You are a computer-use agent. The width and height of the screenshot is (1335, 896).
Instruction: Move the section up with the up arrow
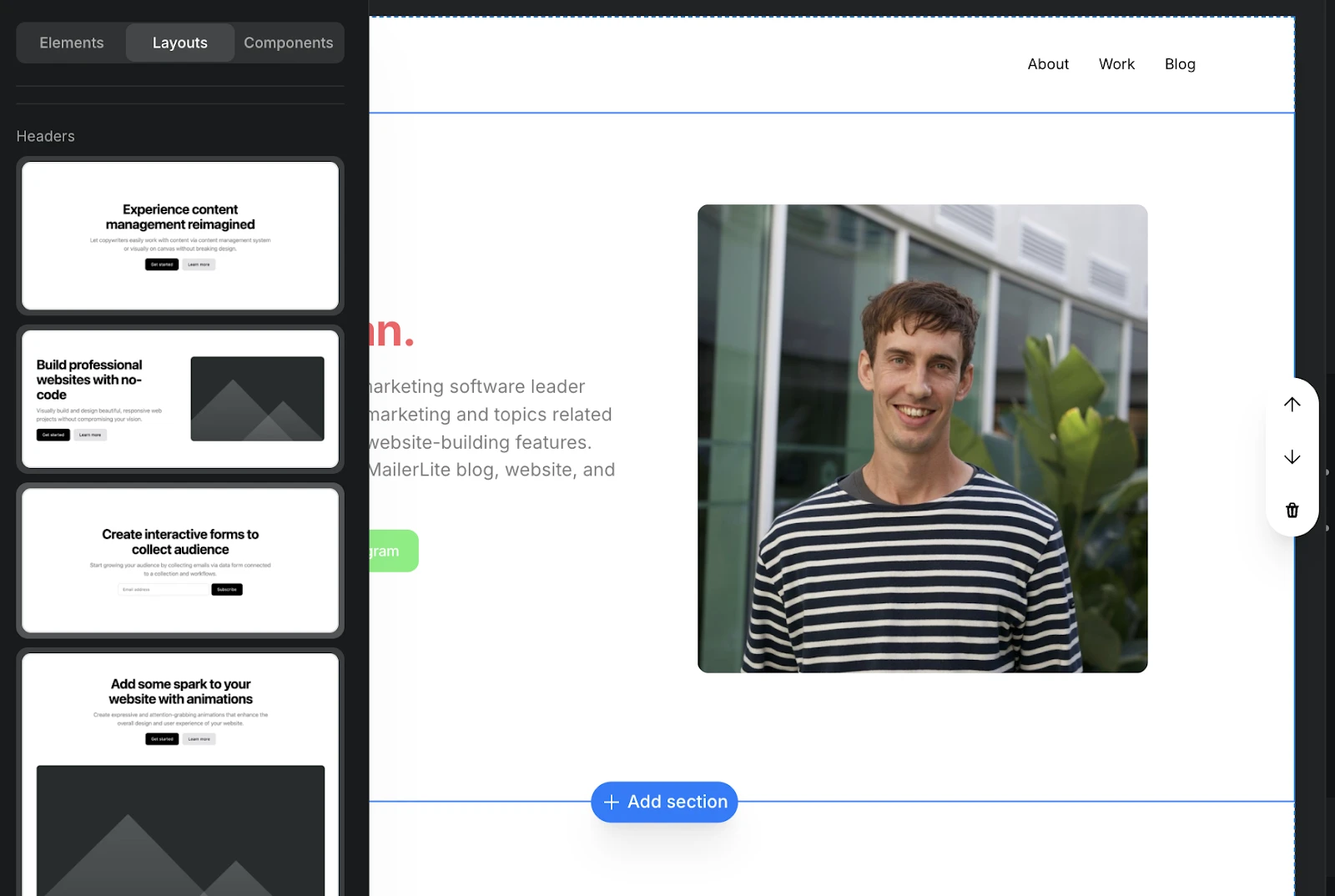pos(1292,405)
